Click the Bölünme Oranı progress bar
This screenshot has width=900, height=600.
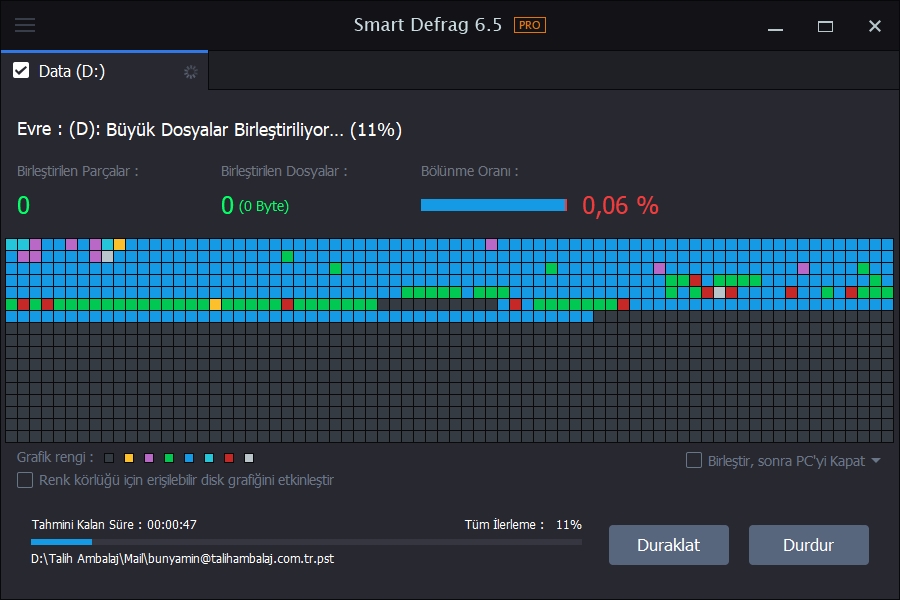(x=494, y=204)
